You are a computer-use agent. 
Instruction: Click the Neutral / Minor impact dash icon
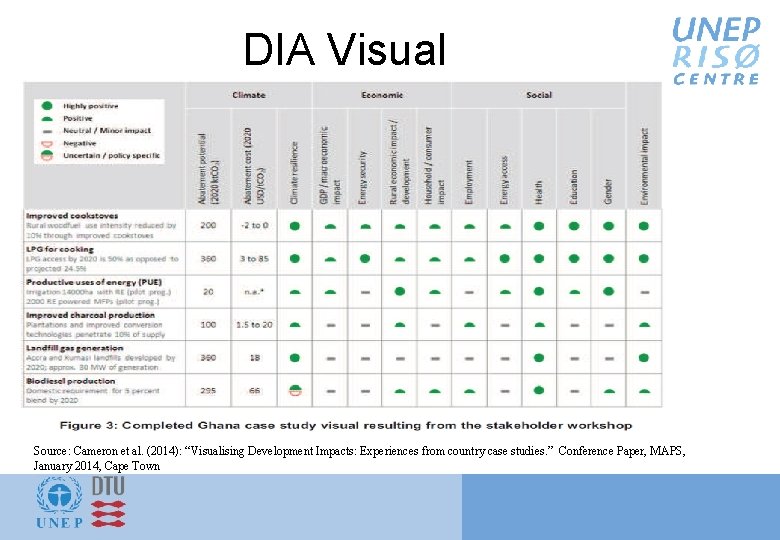point(47,131)
